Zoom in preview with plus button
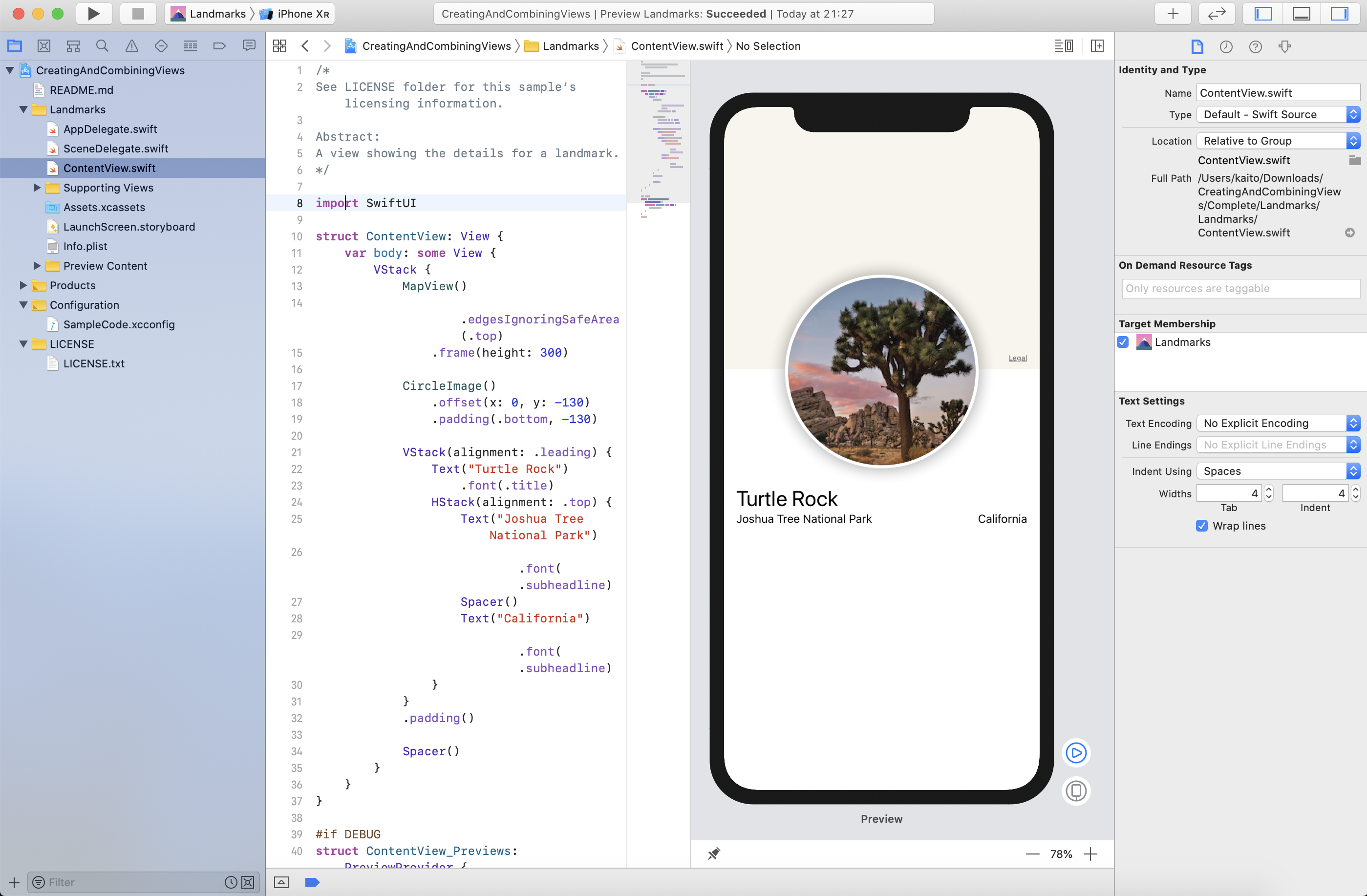1367x896 pixels. (x=1090, y=854)
